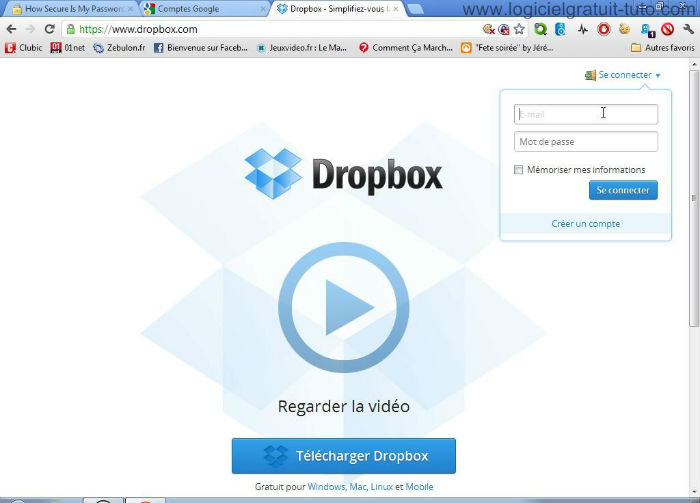Screen dimensions: 700x503
Task: Click the browser forward arrow
Action: pos(30,29)
